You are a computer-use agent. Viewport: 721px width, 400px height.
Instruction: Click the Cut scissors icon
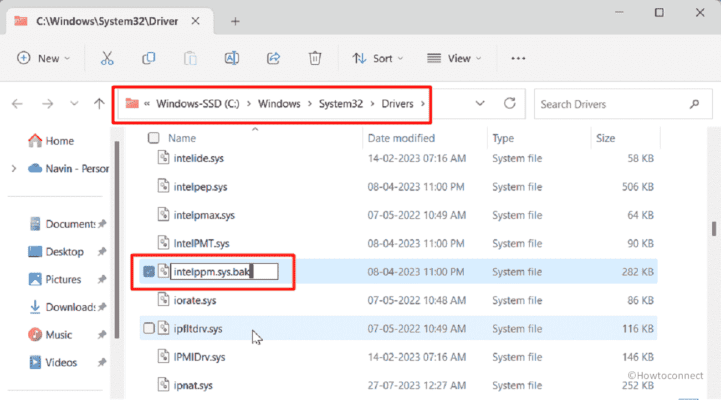(x=107, y=58)
